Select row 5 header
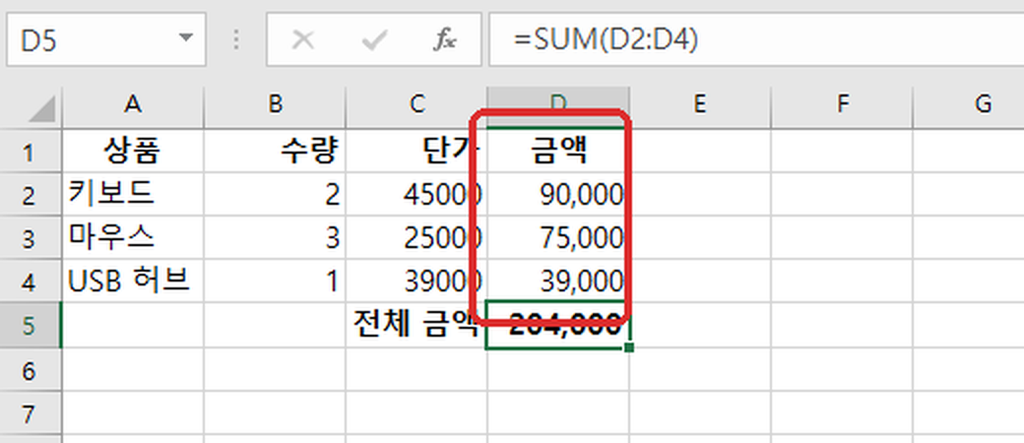Screen dimensions: 1024x443 31,325
